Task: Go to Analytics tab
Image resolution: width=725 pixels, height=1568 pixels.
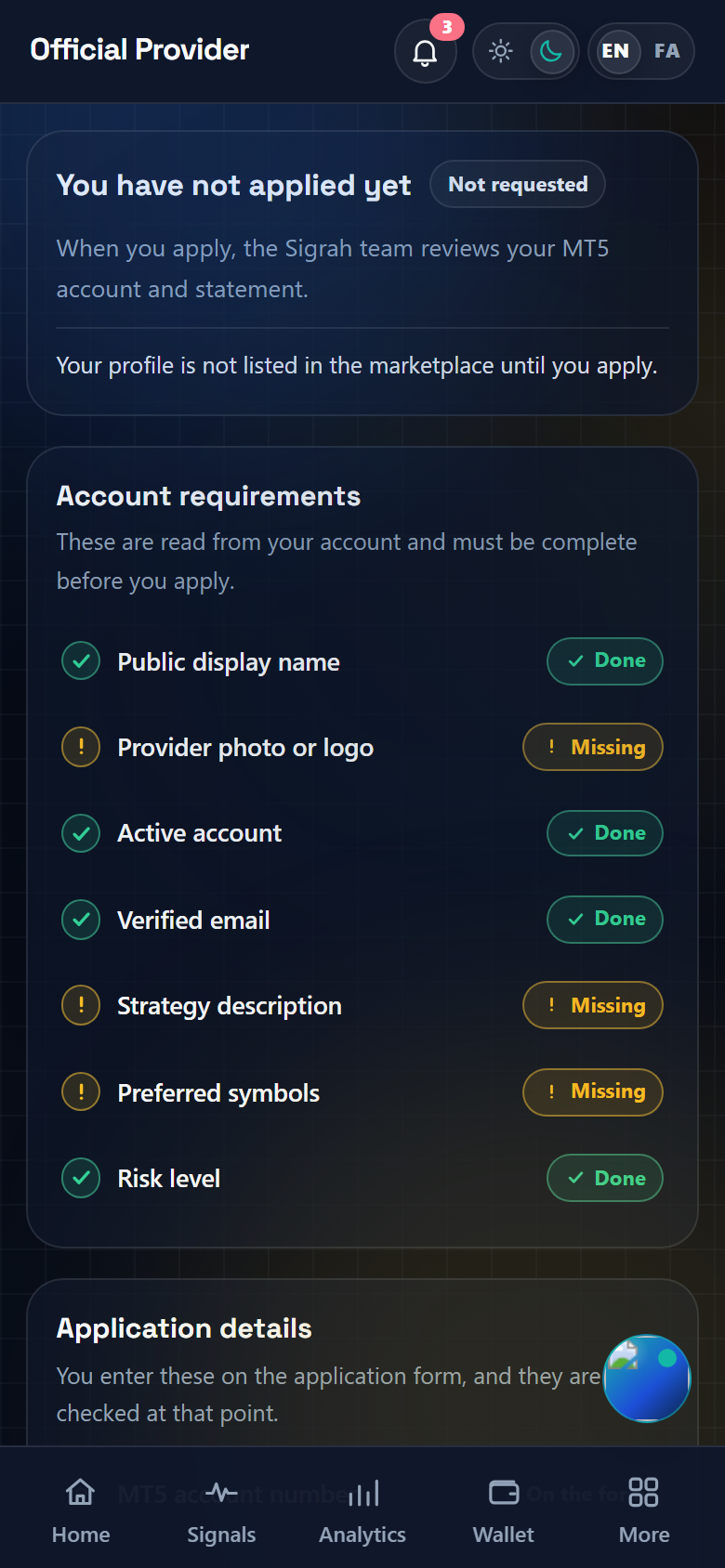Action: point(362,1510)
